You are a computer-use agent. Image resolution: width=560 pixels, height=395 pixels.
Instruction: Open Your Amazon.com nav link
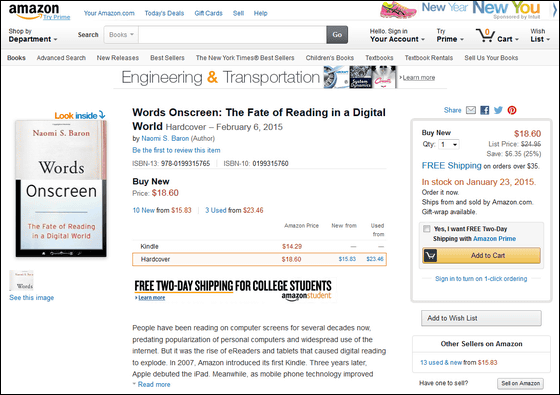pos(109,13)
